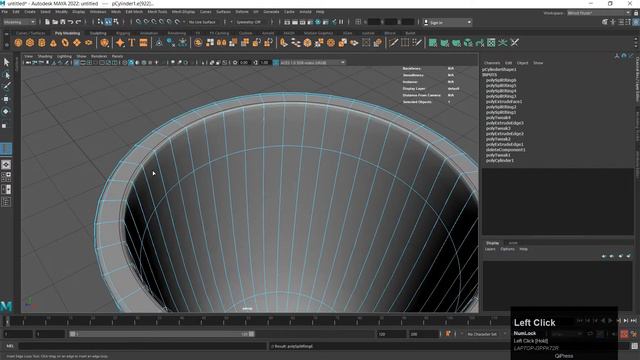Create a polygon plane from the shelf
The width and height of the screenshot is (640, 360).
coord(77,42)
